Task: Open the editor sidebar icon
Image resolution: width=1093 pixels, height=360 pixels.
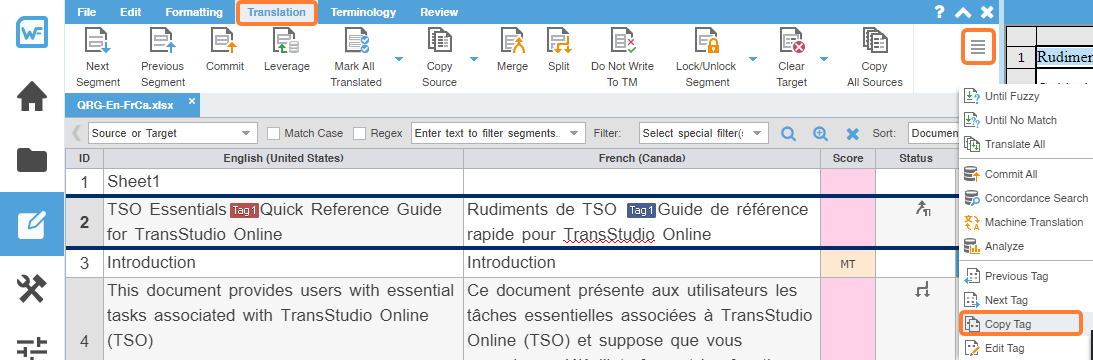Action: pos(32,224)
